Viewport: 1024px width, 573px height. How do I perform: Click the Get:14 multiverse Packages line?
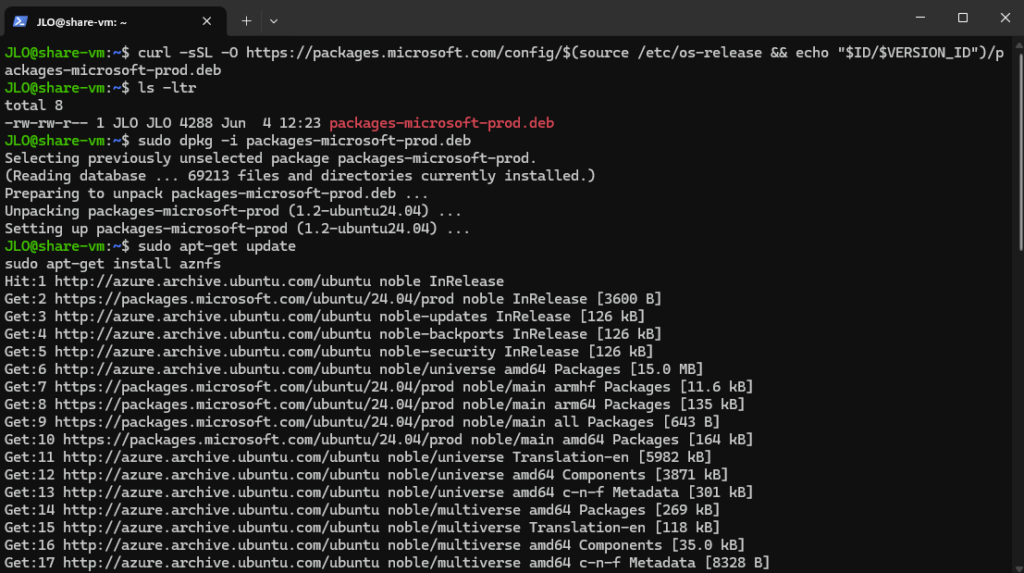[362, 511]
